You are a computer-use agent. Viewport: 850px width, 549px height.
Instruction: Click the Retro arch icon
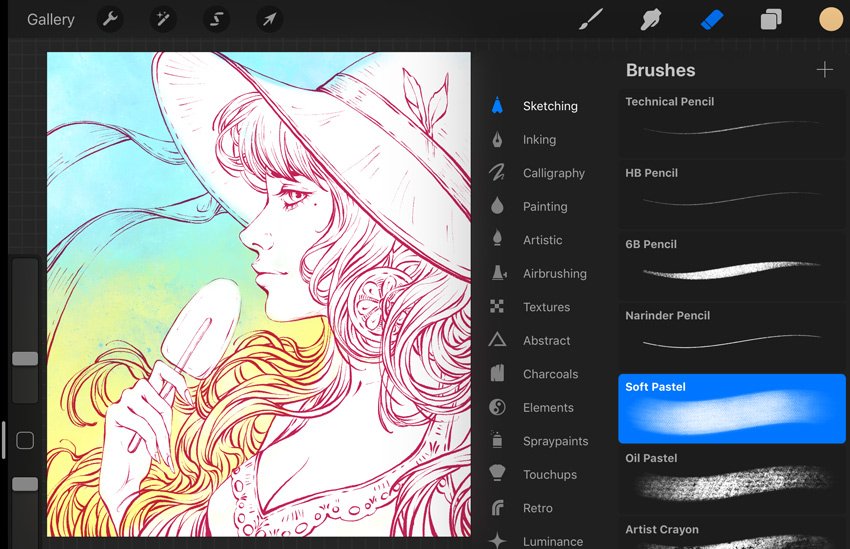[497, 508]
